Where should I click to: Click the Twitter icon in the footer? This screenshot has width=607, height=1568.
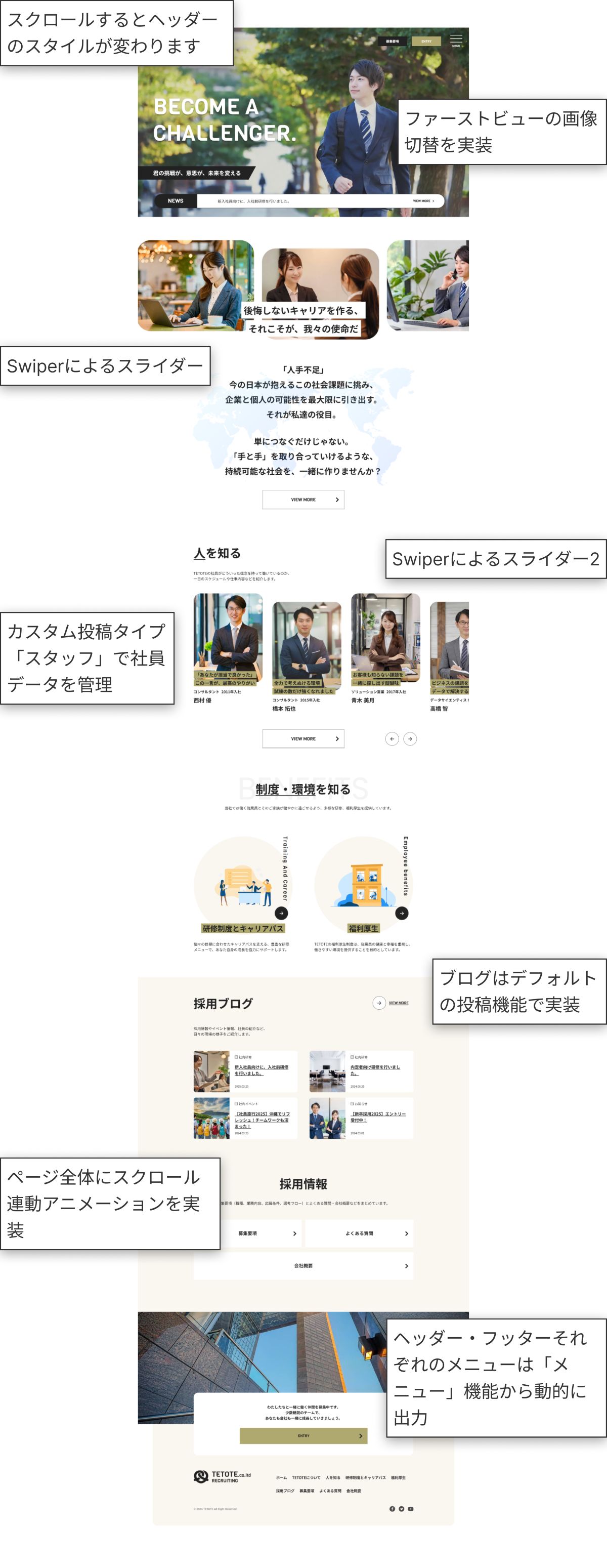402,1508
